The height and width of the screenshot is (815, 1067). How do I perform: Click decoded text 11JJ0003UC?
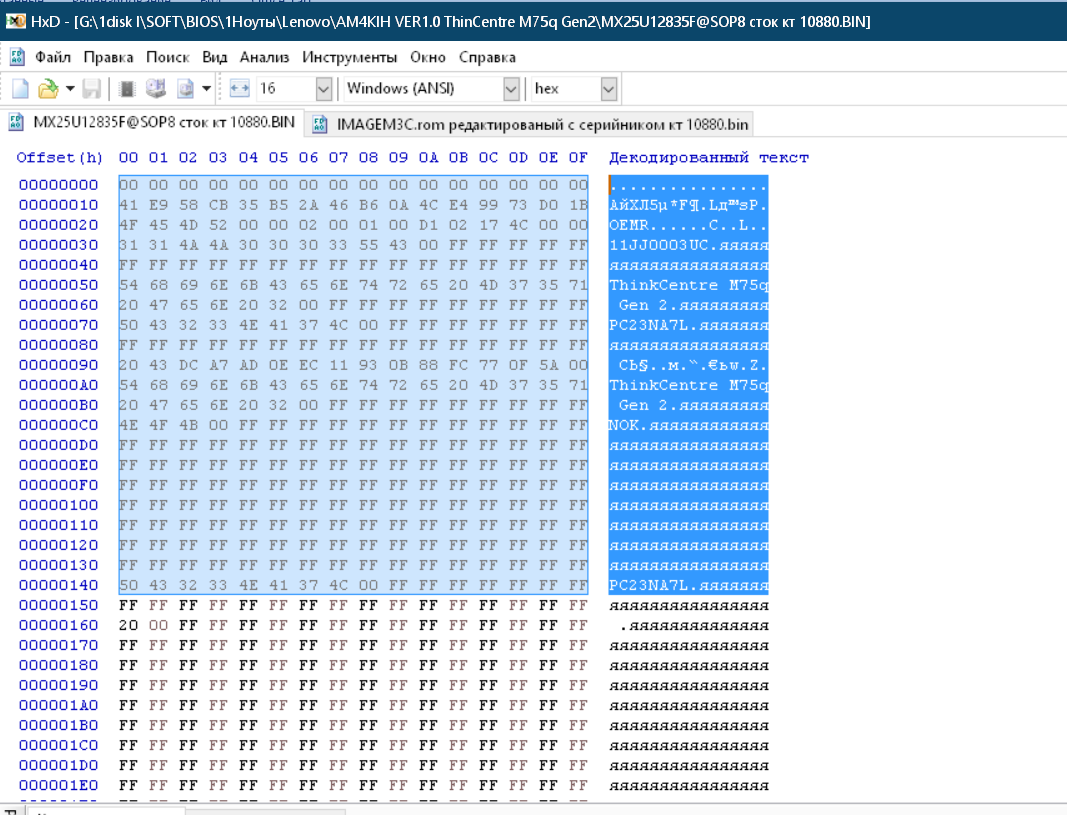click(x=659, y=245)
